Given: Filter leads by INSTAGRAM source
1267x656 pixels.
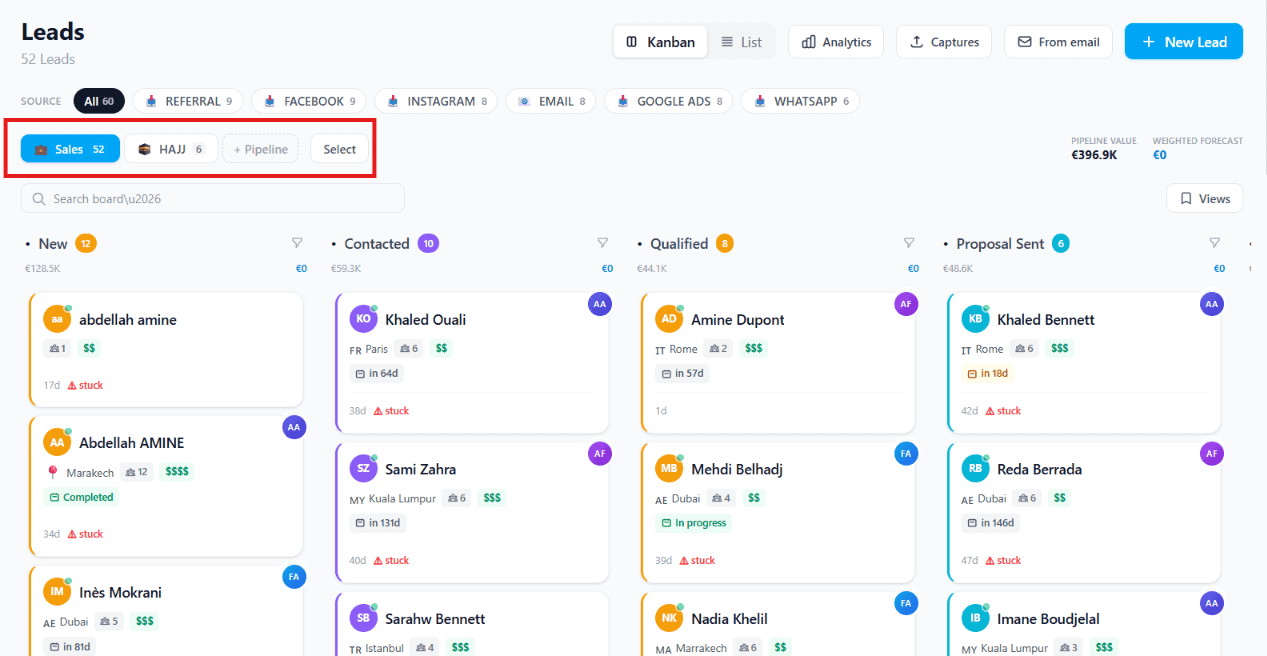Looking at the screenshot, I should (436, 101).
